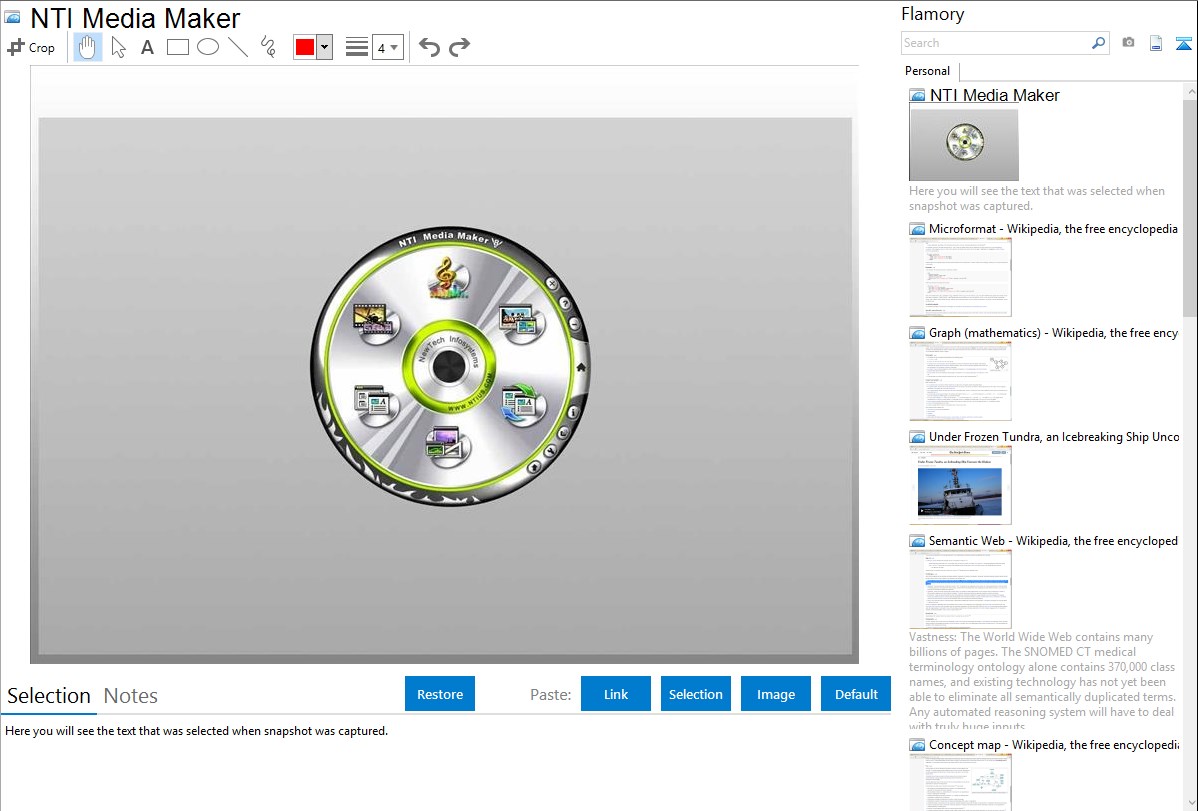Click the Restore button
The width and height of the screenshot is (1198, 811).
(440, 694)
